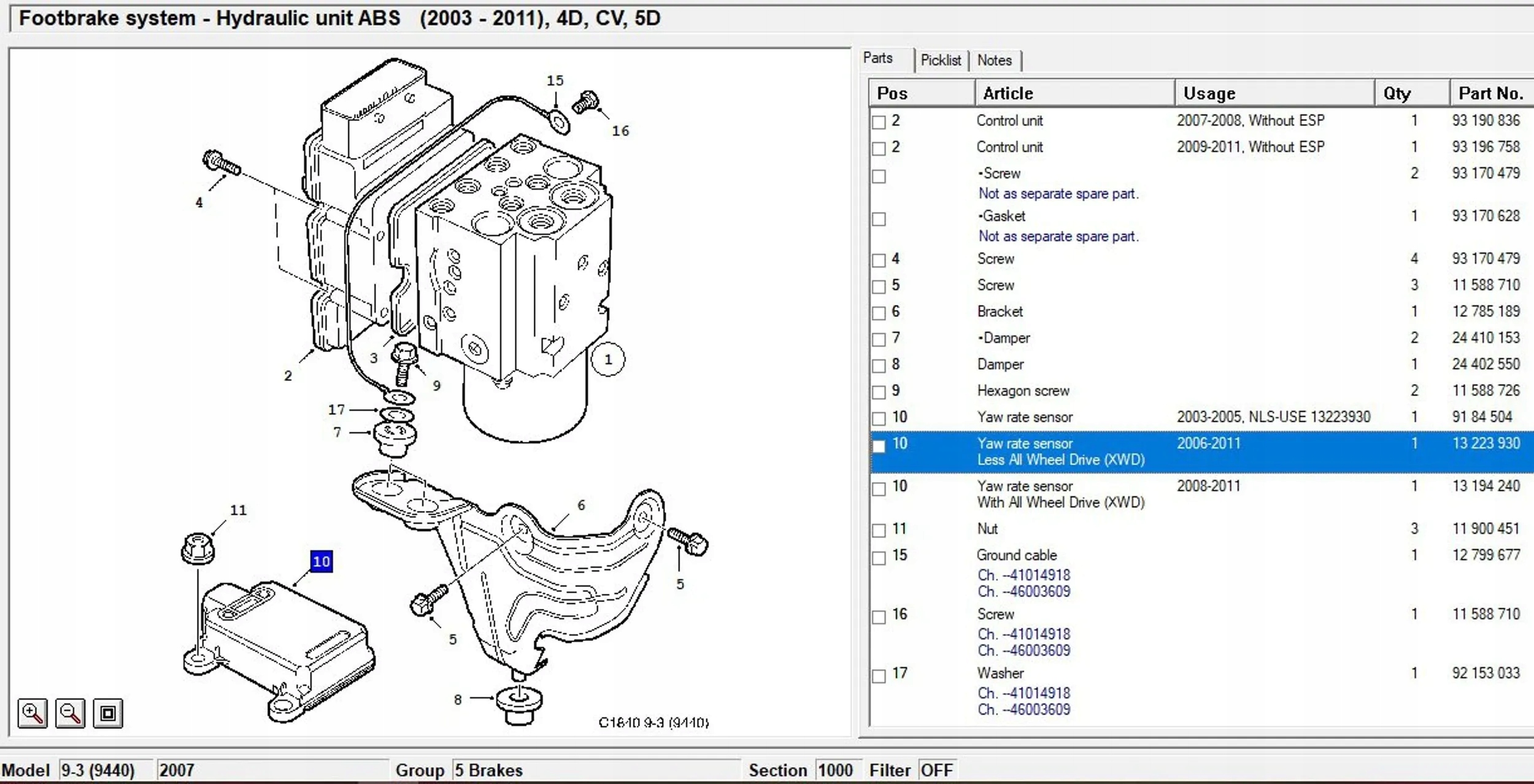Screen dimensions: 1534x784
Task: Click position 15 ground cable label
Action: tap(555, 80)
